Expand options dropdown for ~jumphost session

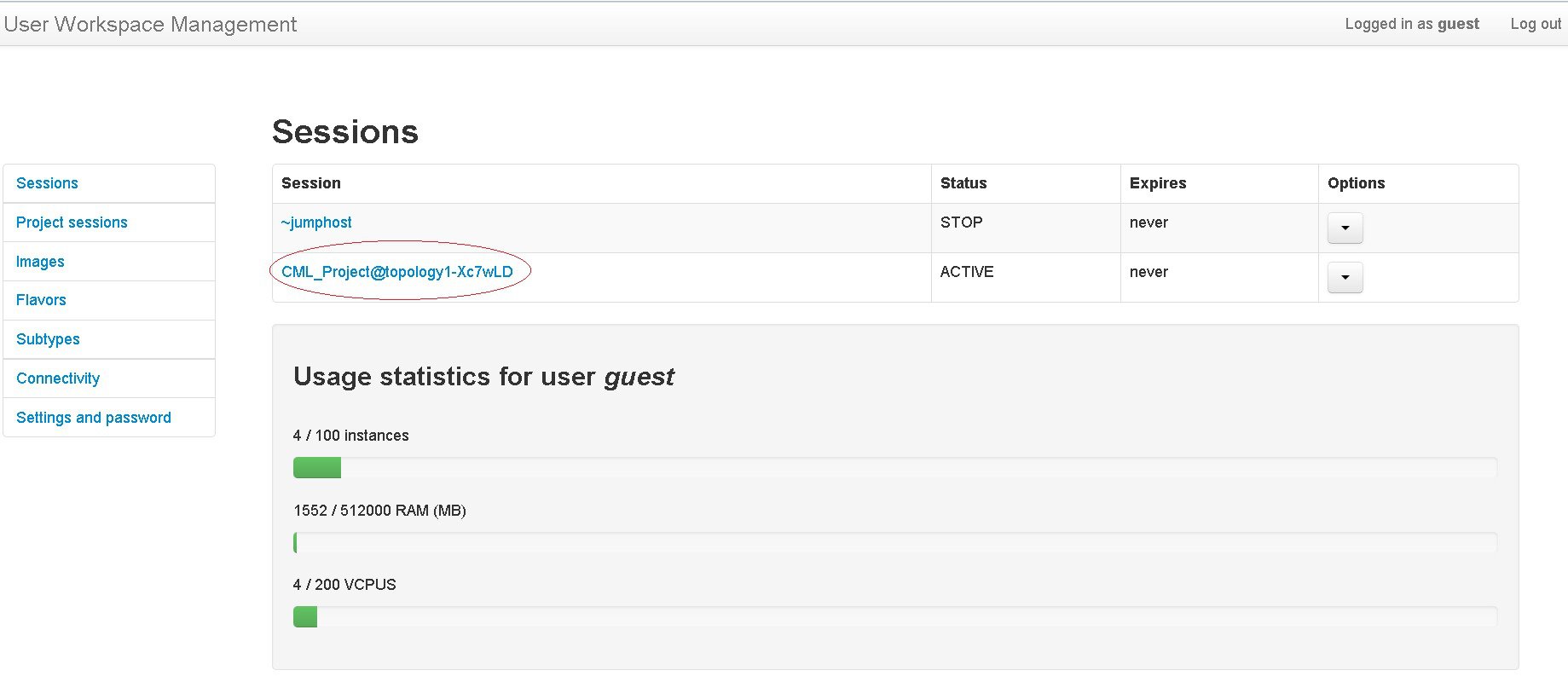click(1345, 228)
